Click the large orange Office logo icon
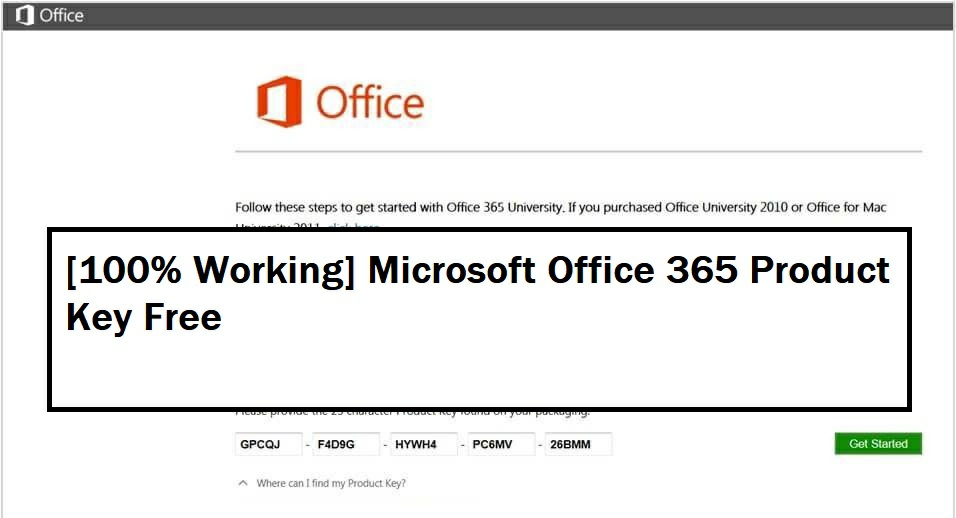The width and height of the screenshot is (956, 518). pyautogui.click(x=278, y=102)
